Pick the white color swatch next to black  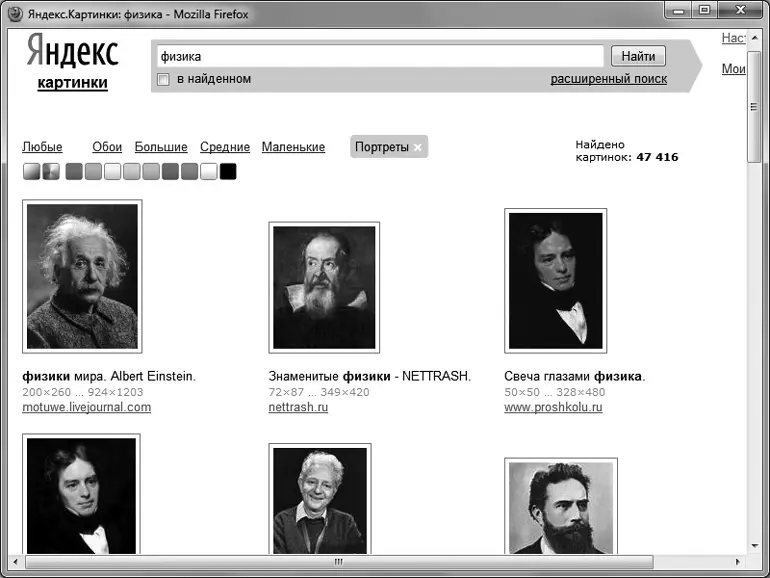[x=208, y=171]
